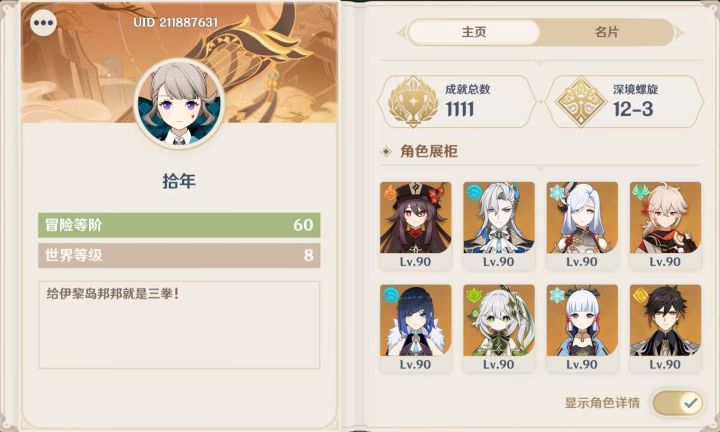Select Zhongli character card
720x432 pixels.
(x=665, y=328)
